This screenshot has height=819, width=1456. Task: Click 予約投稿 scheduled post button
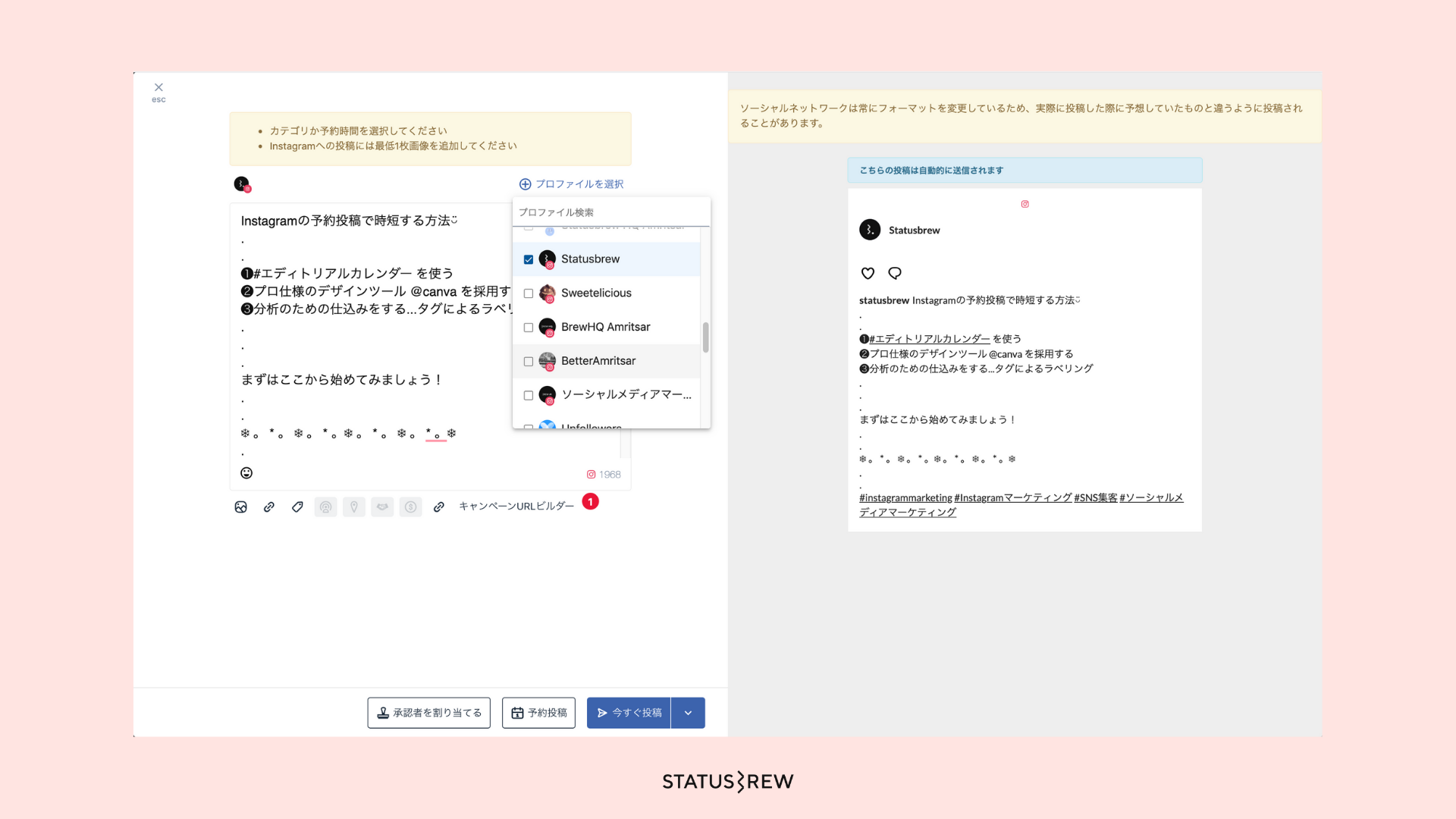539,712
